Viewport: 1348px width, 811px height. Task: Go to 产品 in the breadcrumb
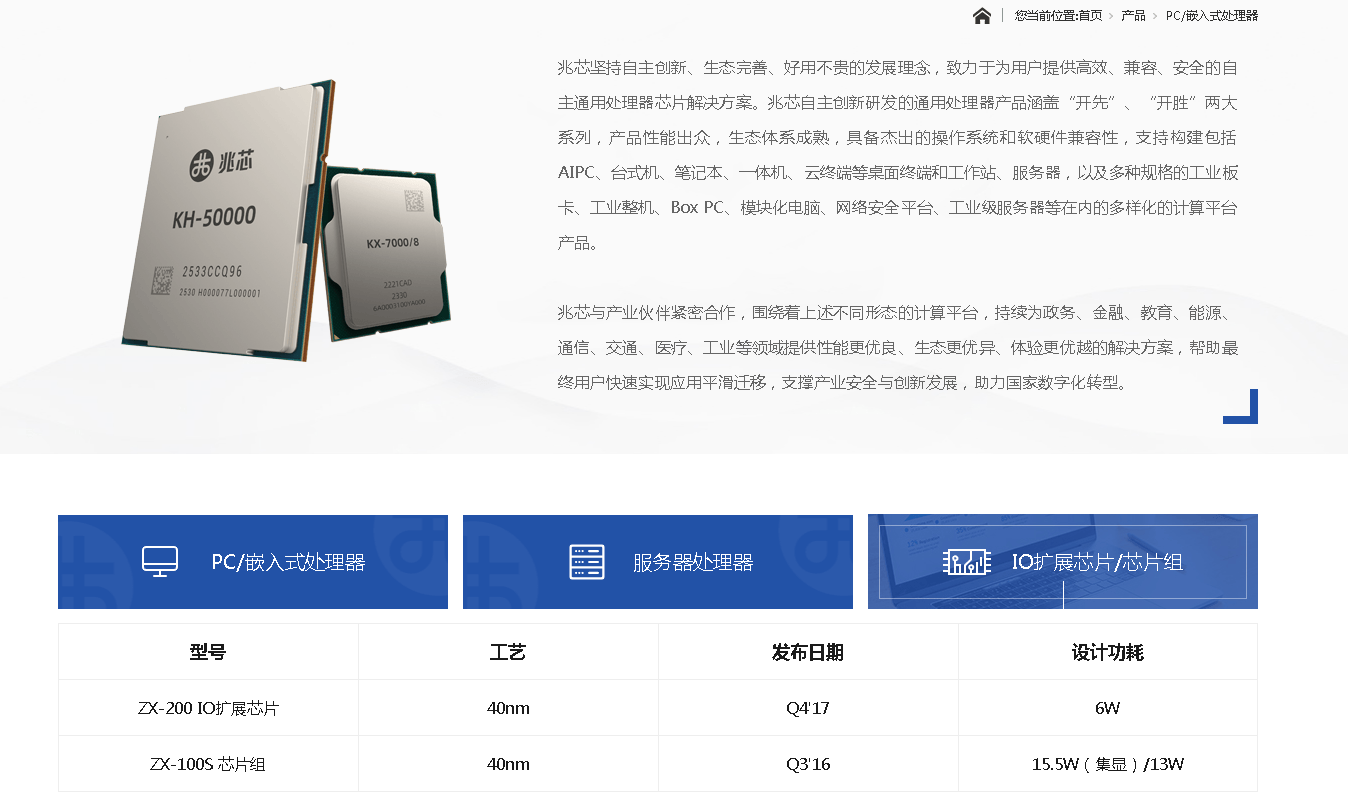1133,16
